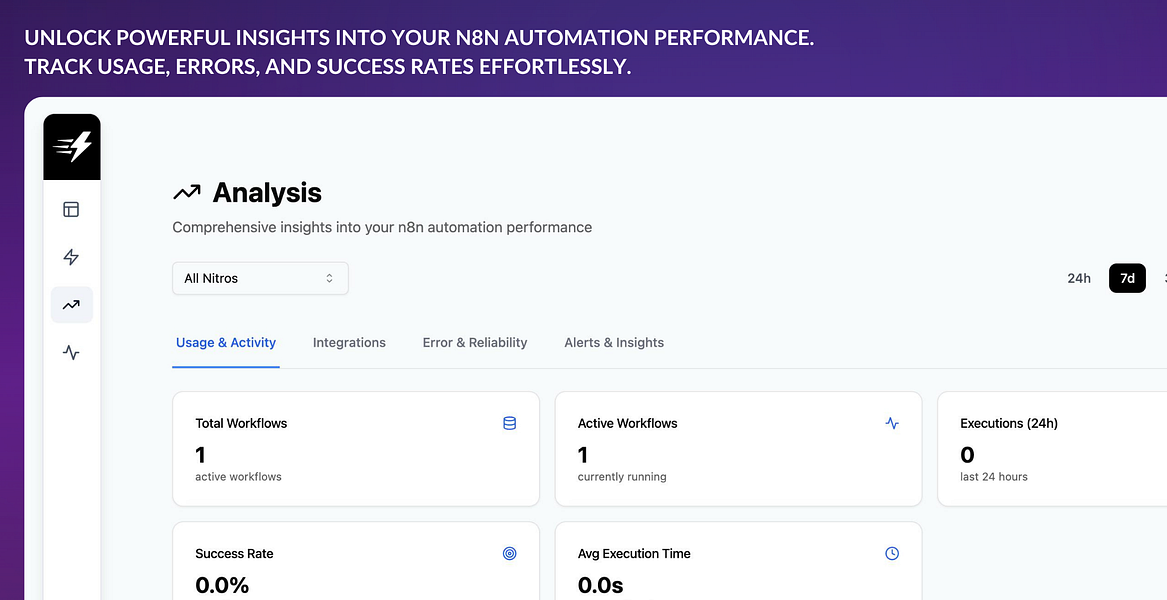The width and height of the screenshot is (1167, 600).
Task: Open the Analysis trending-arrow sidebar icon
Action: [71, 305]
